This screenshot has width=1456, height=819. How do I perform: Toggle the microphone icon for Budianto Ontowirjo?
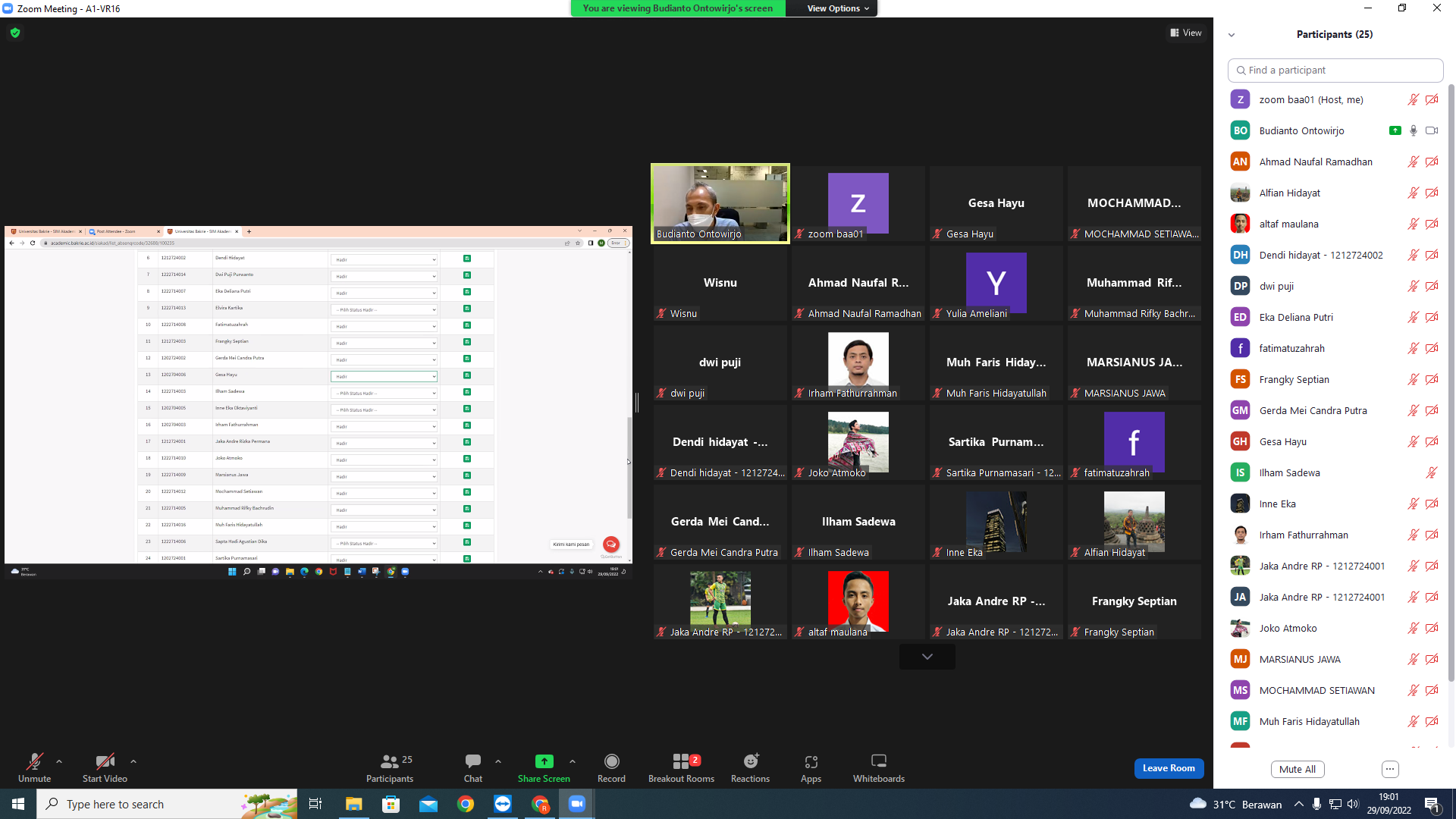tap(1414, 130)
